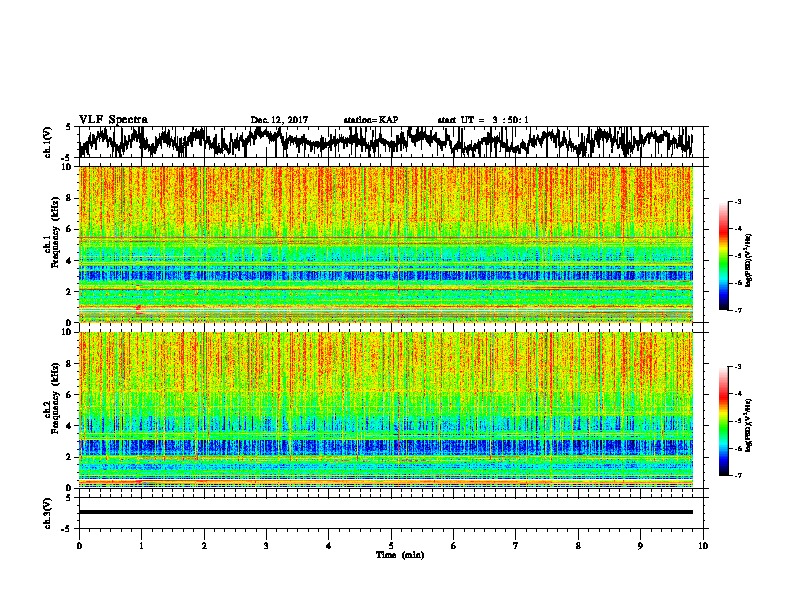Screen dimensions: 792x612
Task: Select the date text "Dec. 12, 2017"
Action: point(279,120)
